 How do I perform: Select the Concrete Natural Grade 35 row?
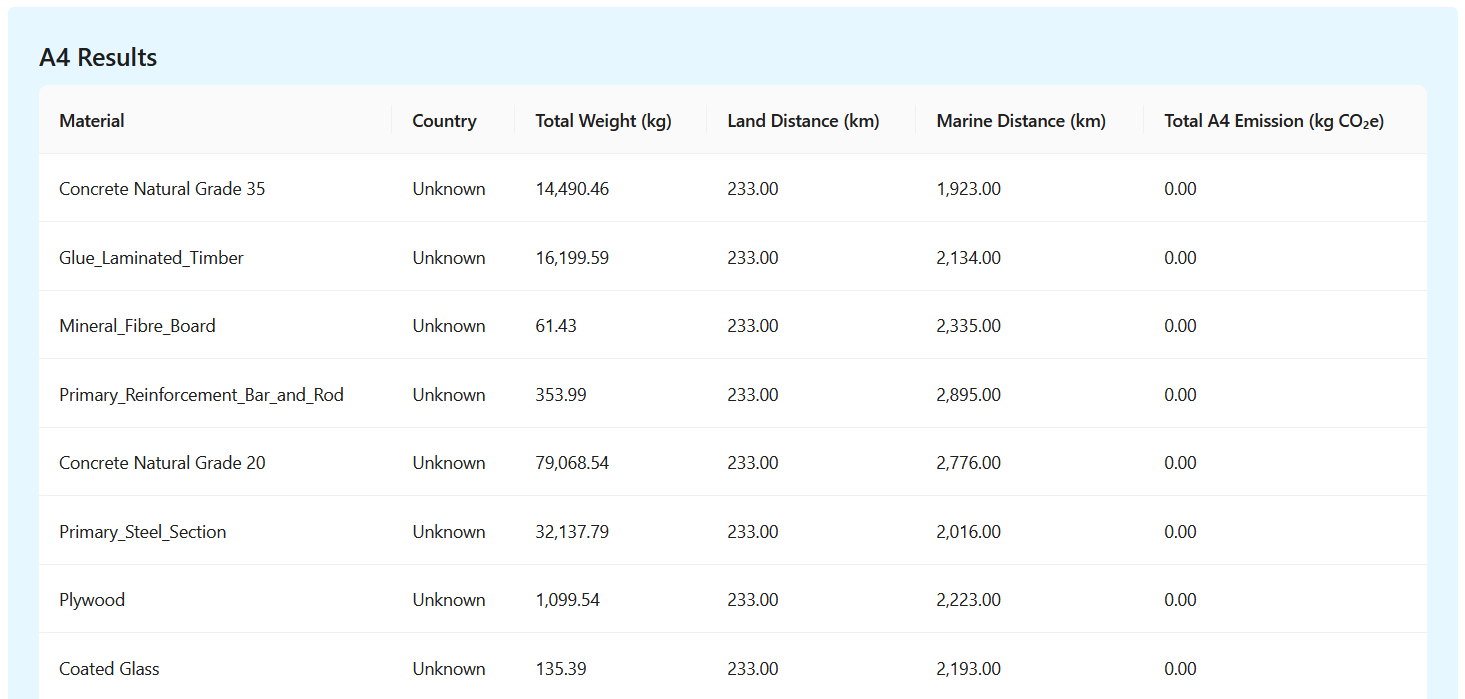point(162,189)
